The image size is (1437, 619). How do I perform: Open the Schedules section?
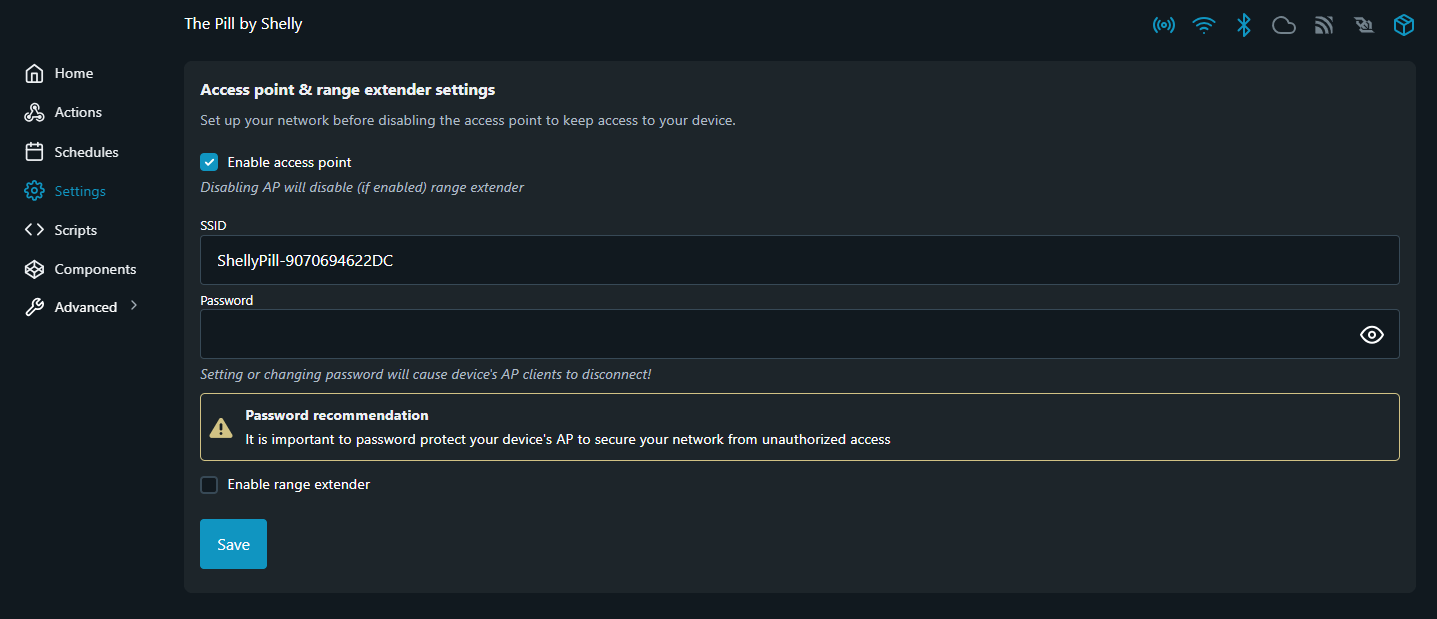[x=86, y=152]
